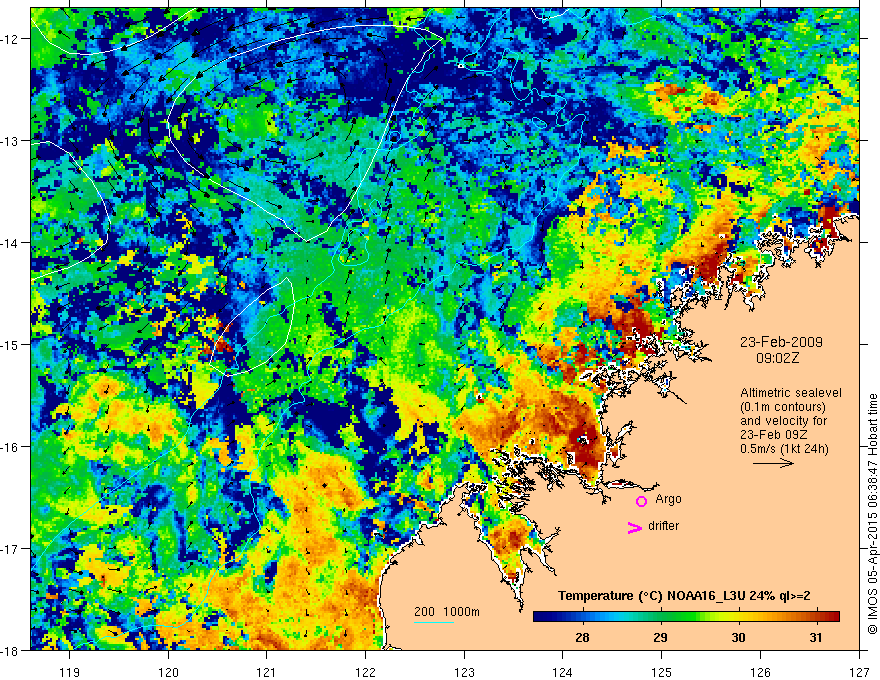
Task: Click the velocity scale arrow in legend
Action: point(773,463)
